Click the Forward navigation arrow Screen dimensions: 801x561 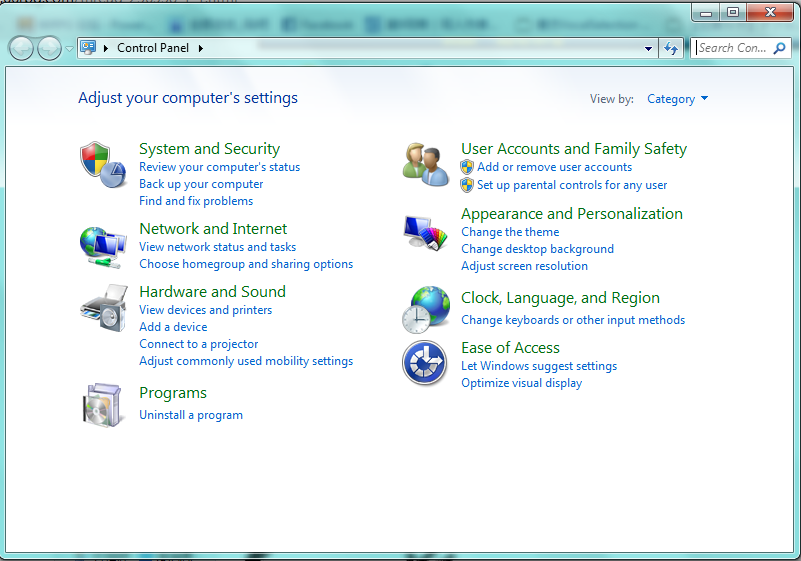[x=50, y=49]
